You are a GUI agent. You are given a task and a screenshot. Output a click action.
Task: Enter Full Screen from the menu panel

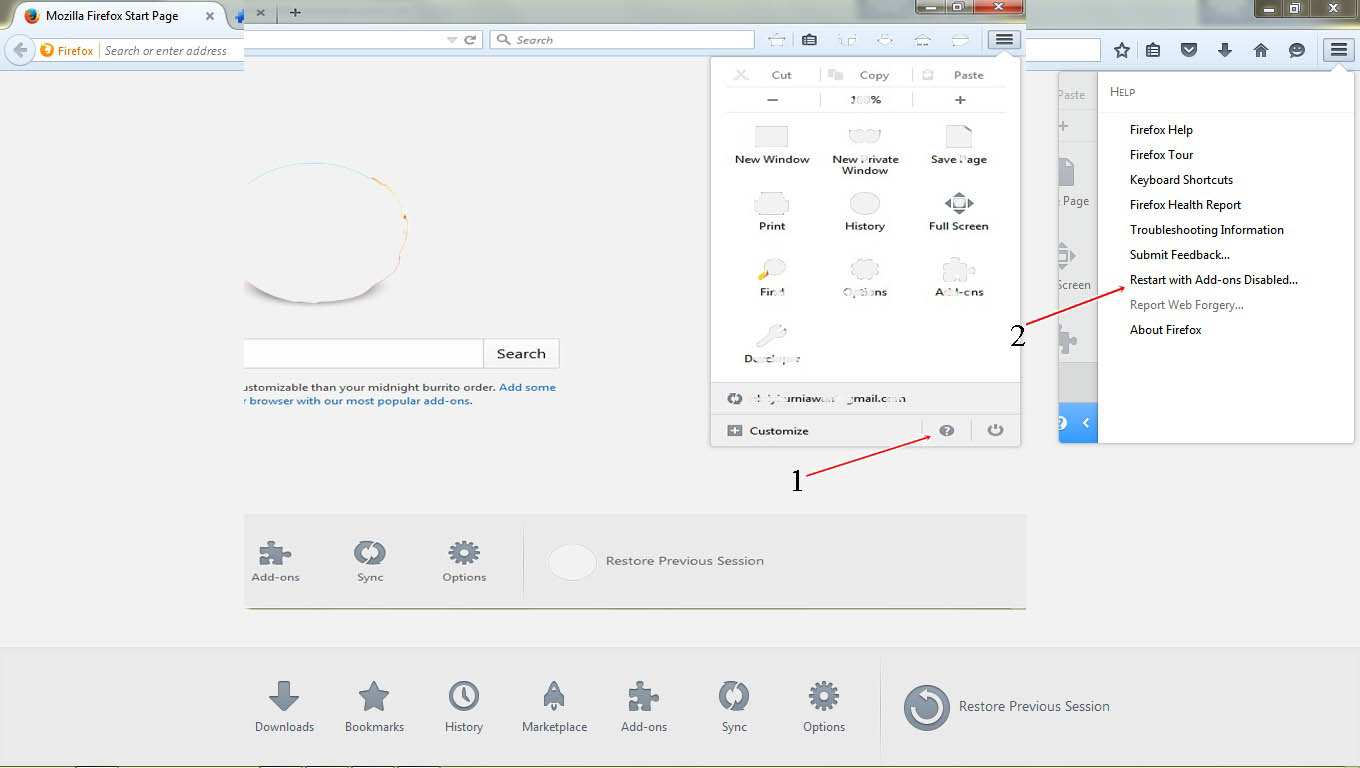pyautogui.click(x=958, y=211)
